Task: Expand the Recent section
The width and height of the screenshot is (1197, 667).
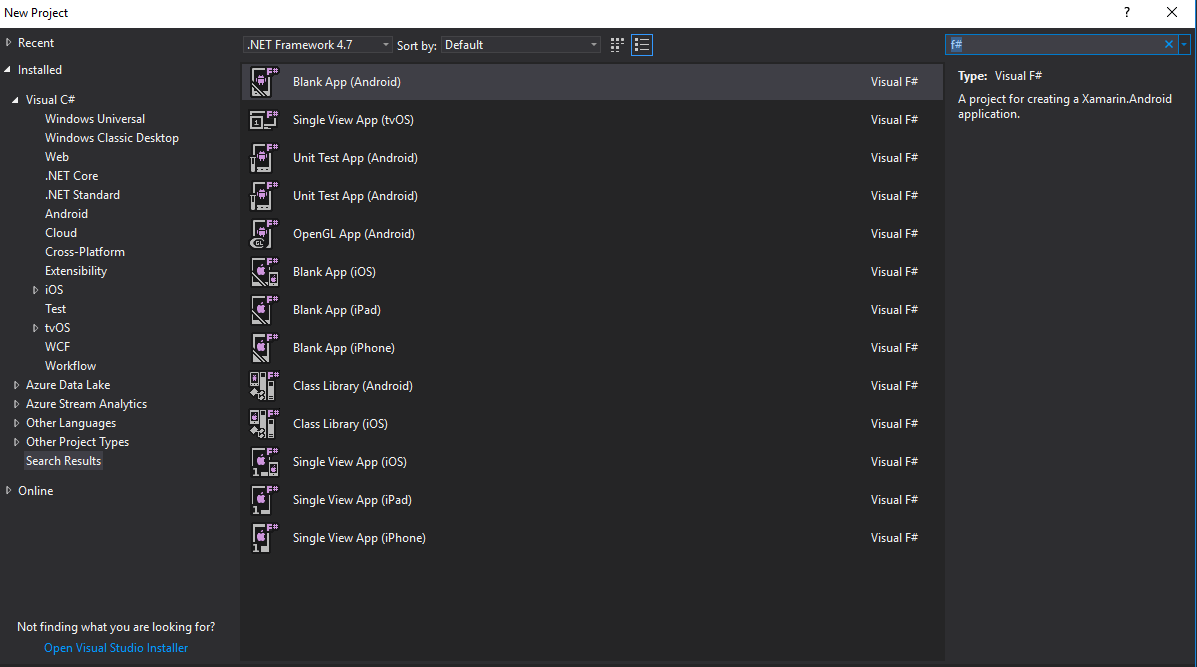Action: point(8,43)
